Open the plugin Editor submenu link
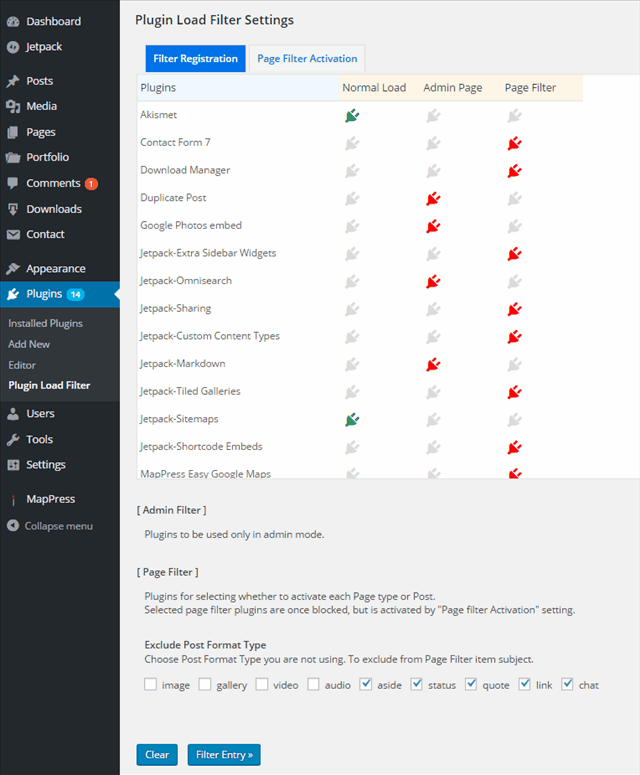 [x=22, y=365]
